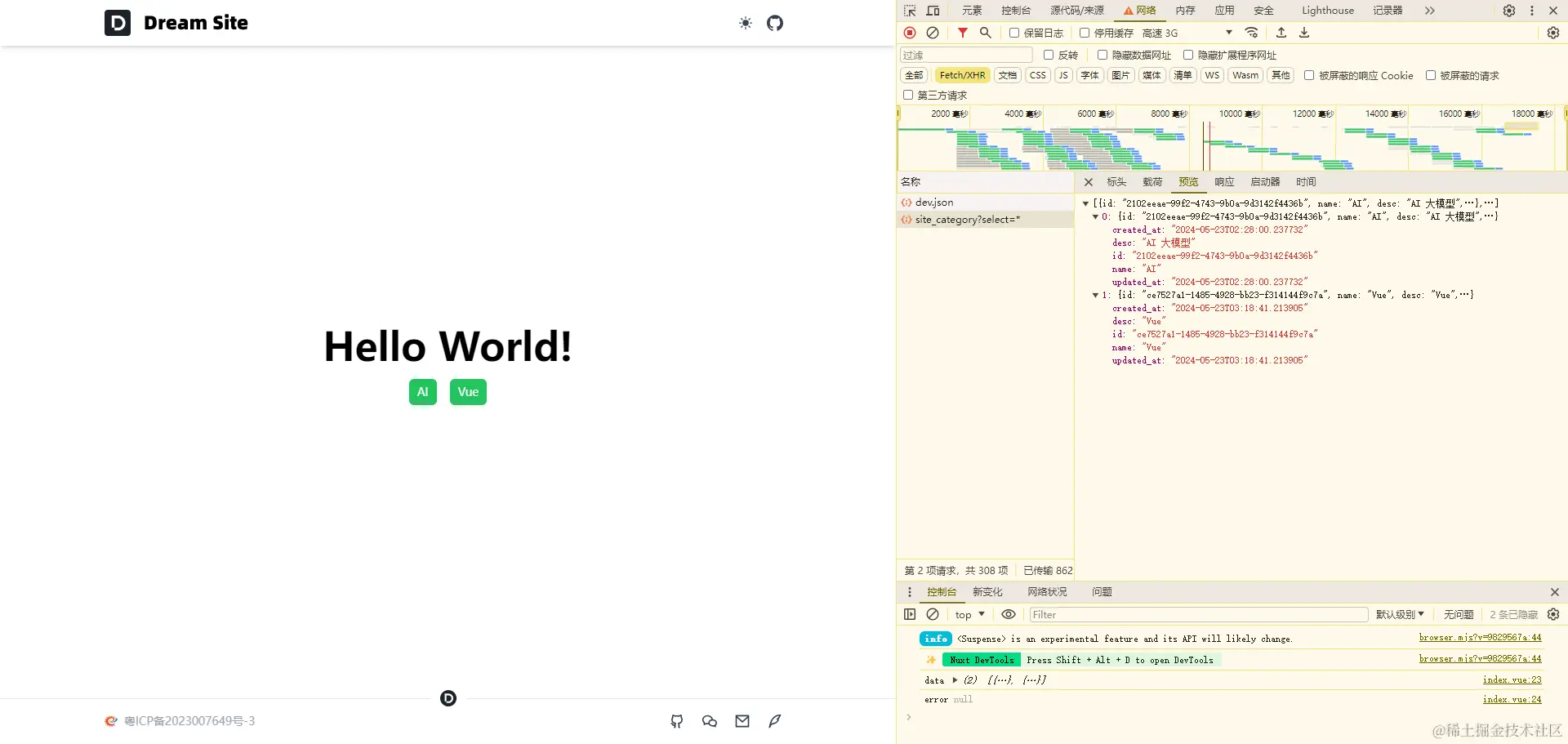Clear the network log
The image size is (1568, 744).
pos(933,33)
